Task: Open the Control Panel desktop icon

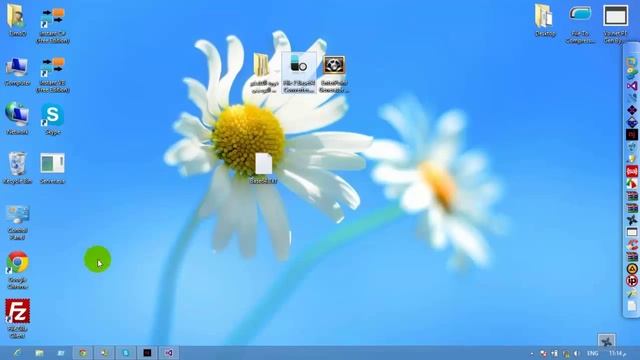Action: 17,222
